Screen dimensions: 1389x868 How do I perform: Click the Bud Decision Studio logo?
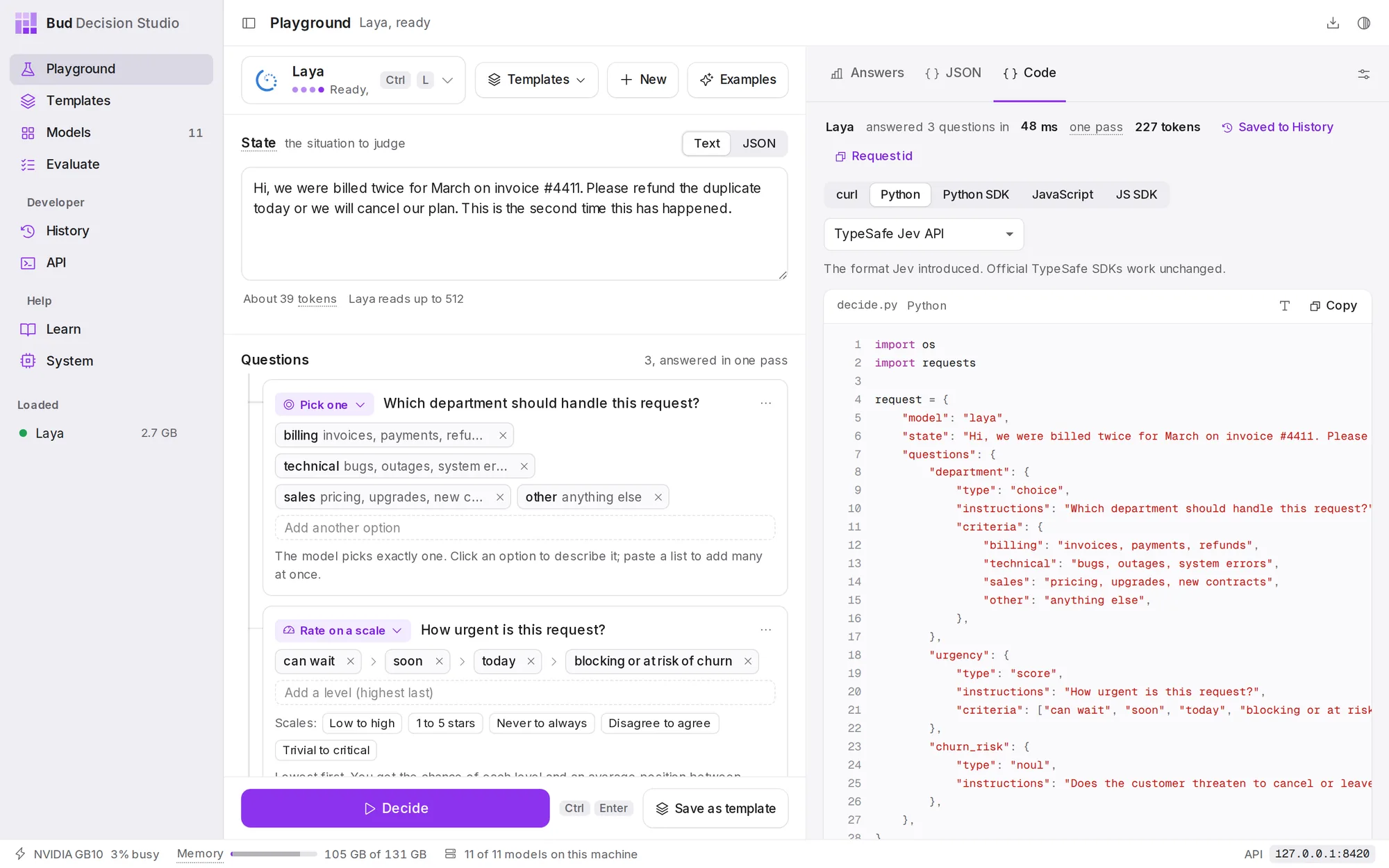(26, 23)
